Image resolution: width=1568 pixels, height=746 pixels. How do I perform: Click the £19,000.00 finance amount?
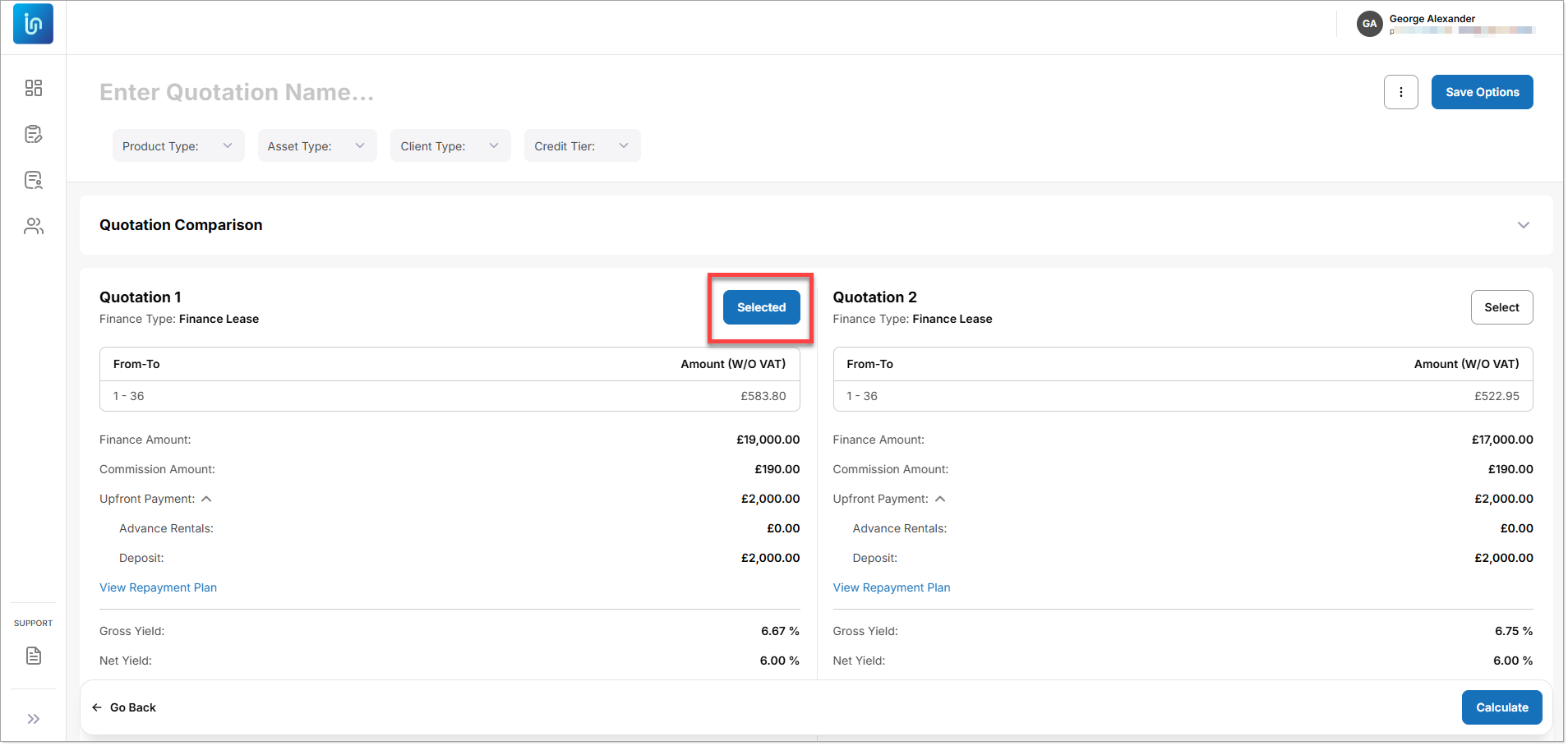[x=768, y=440]
